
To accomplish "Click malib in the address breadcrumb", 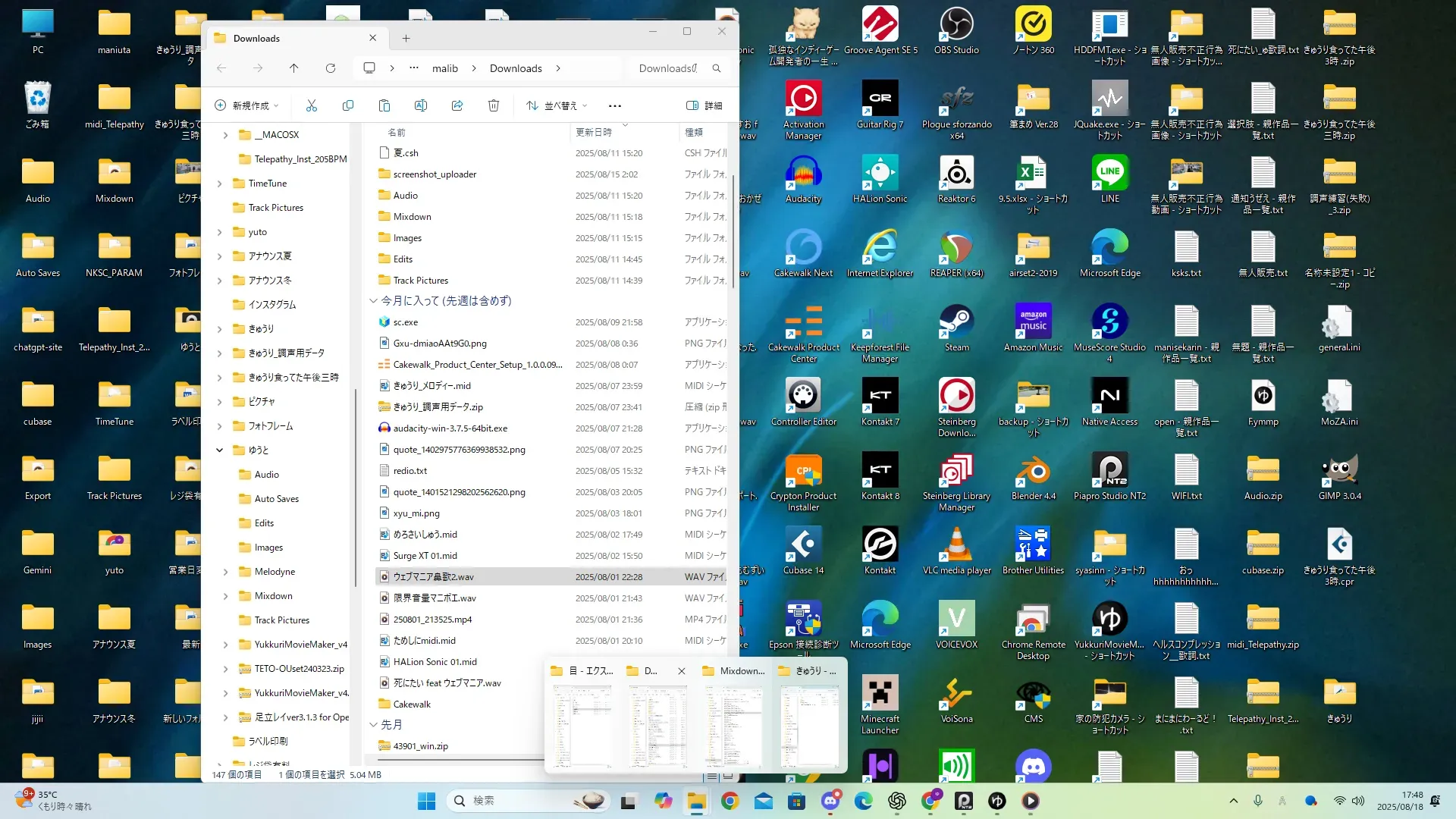I will (x=444, y=68).
